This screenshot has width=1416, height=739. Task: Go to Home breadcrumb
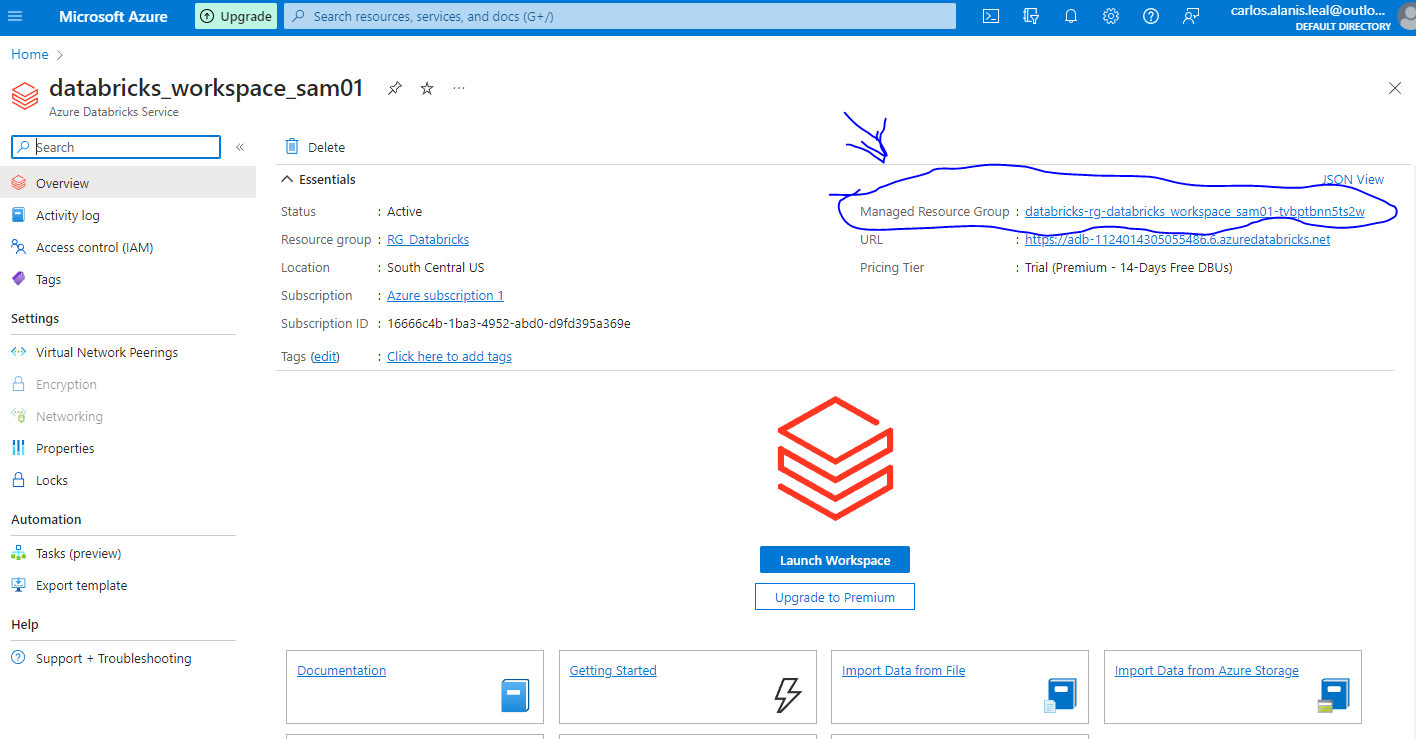30,54
